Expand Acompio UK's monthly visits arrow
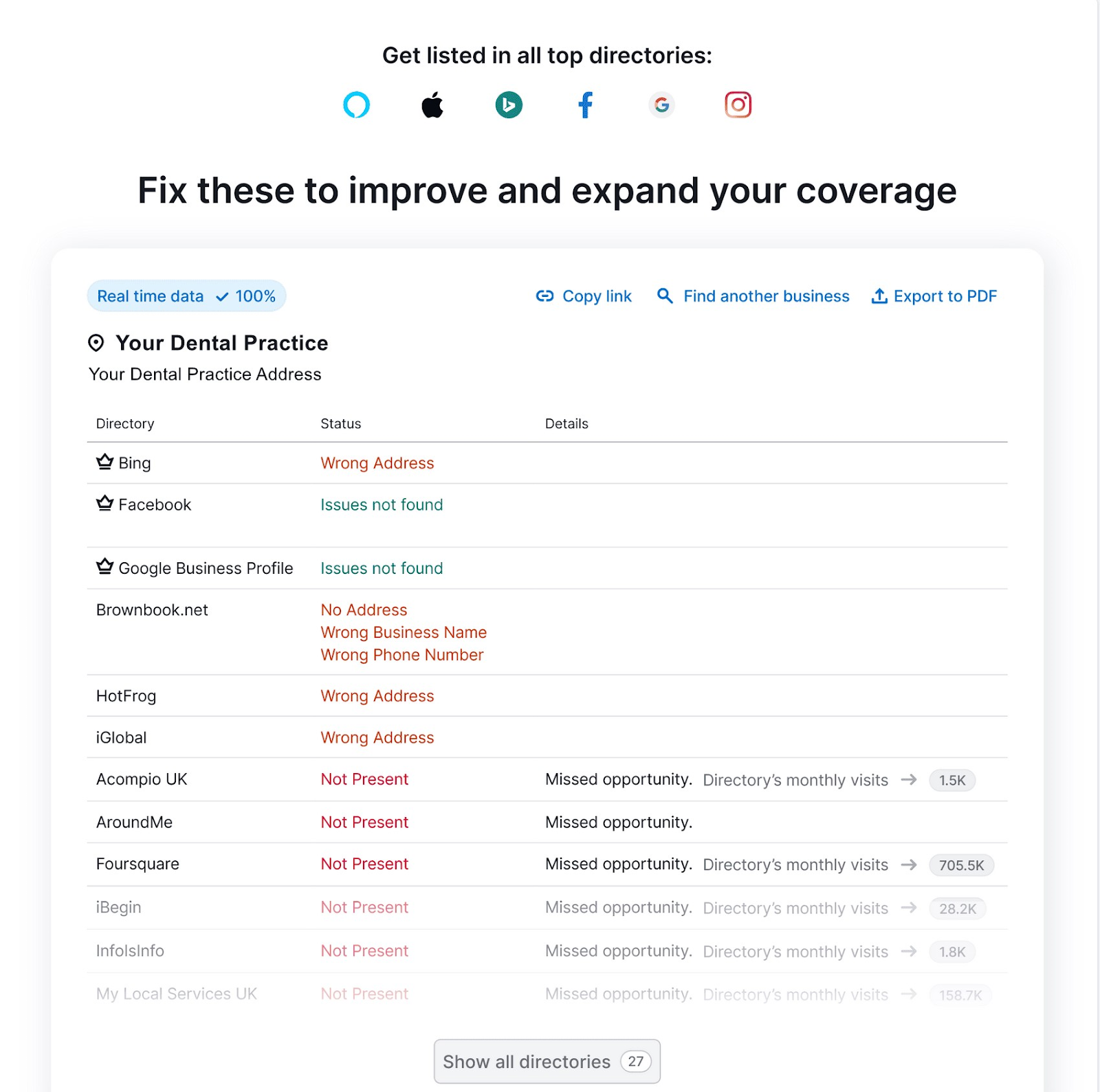 click(x=909, y=780)
